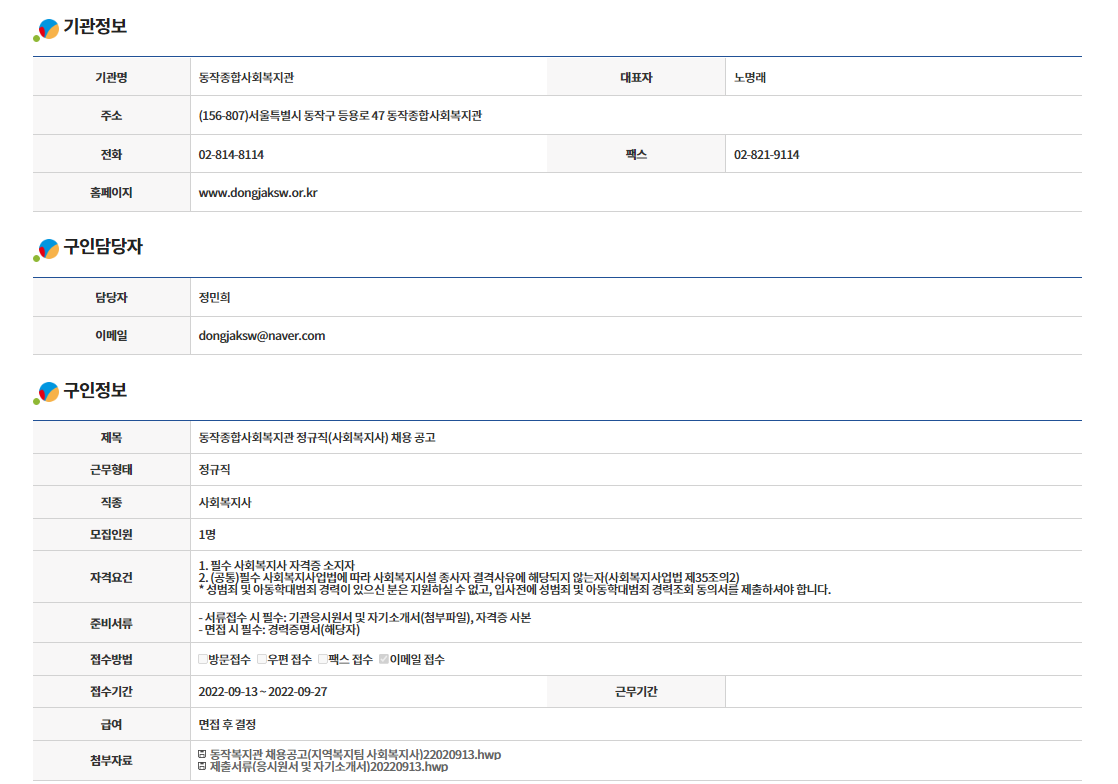1118x784 pixels.
Task: Click the 홈페이지 row label
Action: tap(111, 192)
